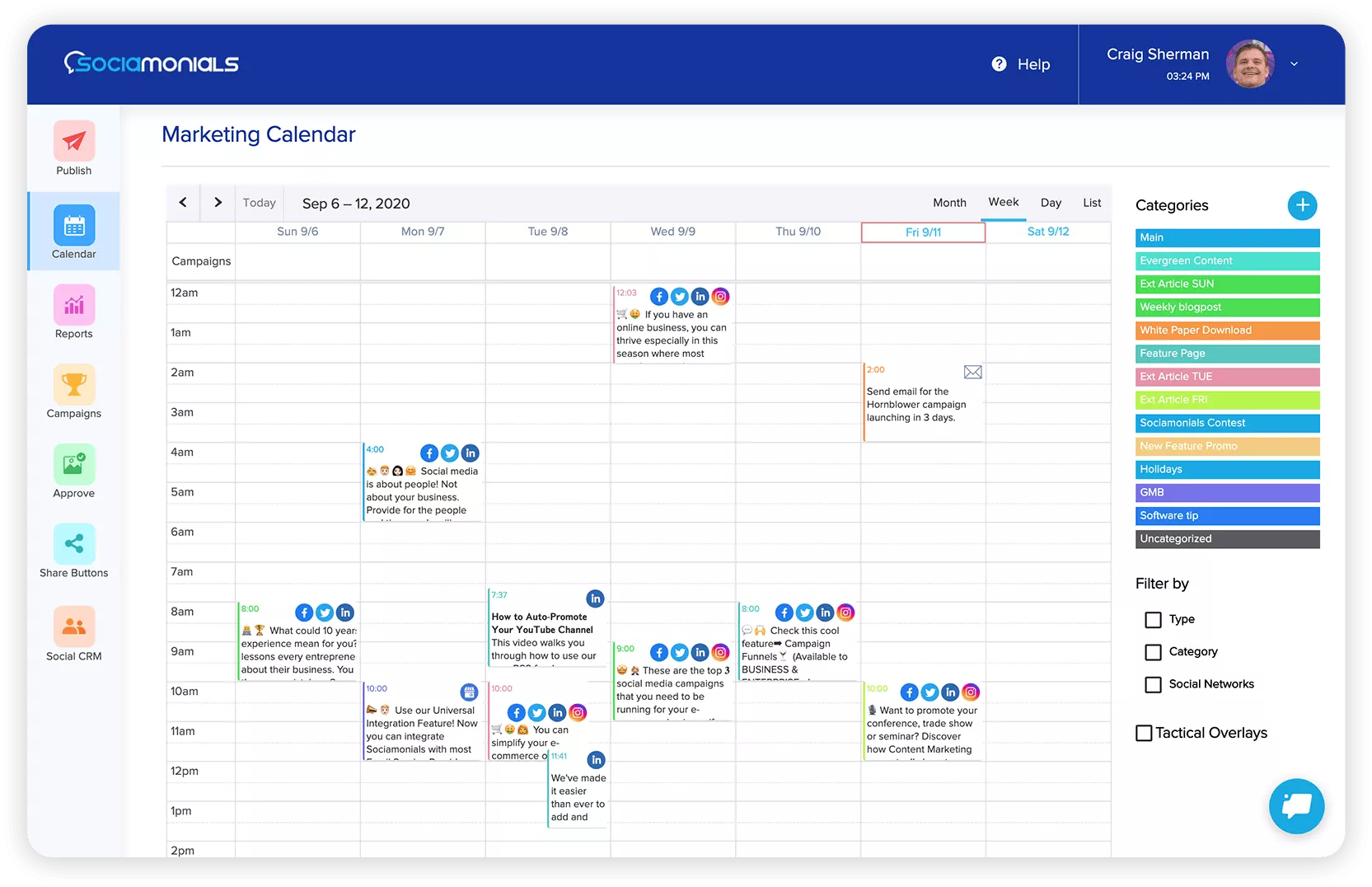Go to previous week with left chevron

click(183, 203)
